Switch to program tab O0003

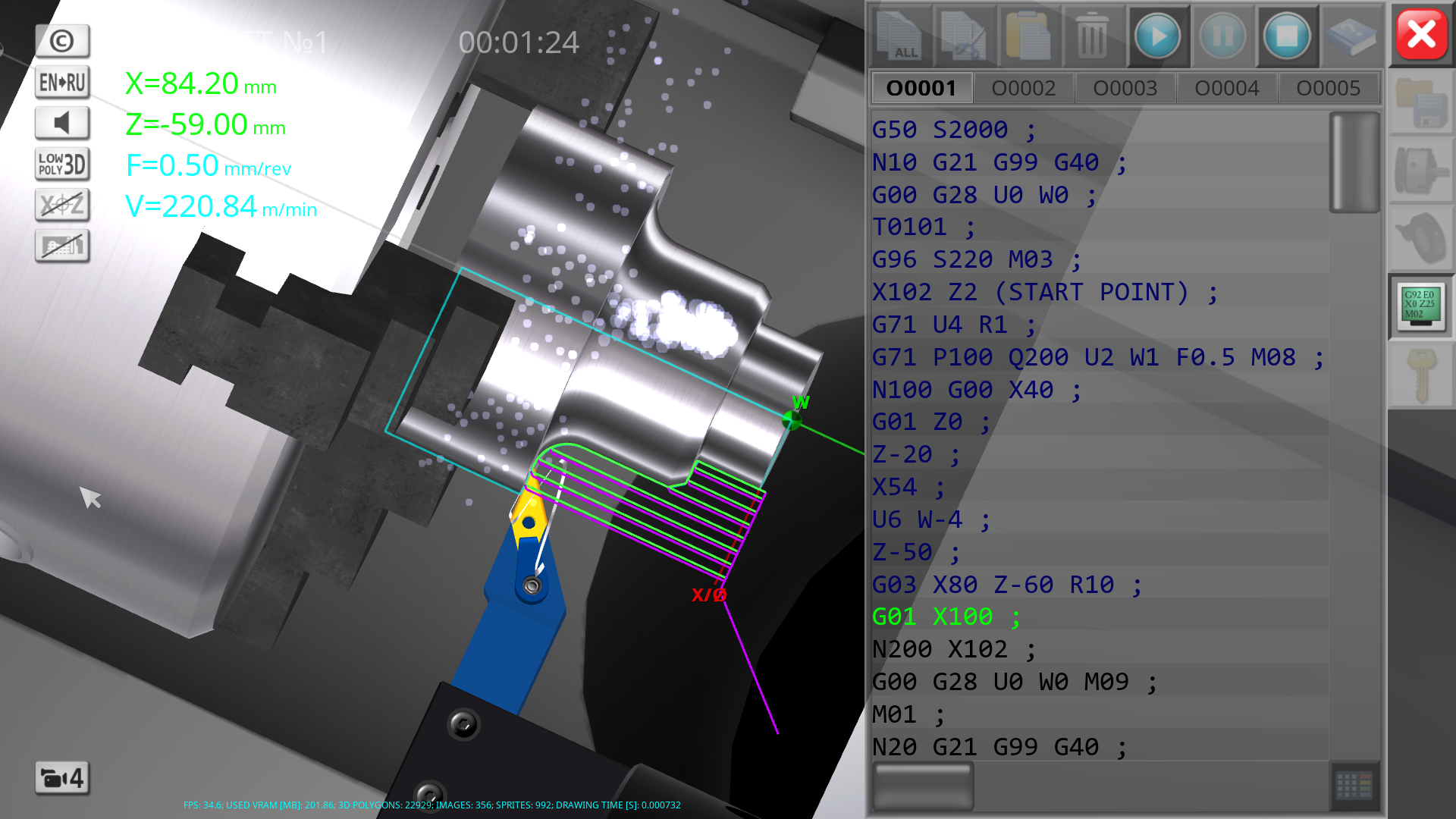point(1125,88)
